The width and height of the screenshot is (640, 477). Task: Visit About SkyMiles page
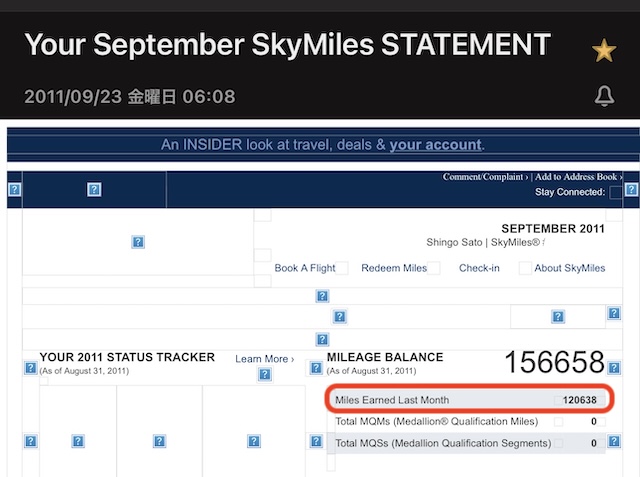tap(570, 268)
